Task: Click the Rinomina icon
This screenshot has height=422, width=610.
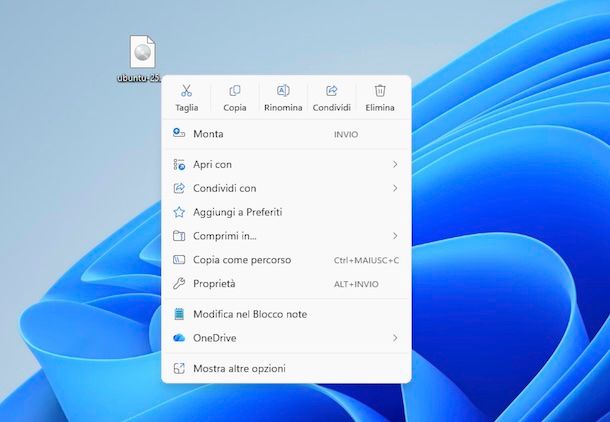Action: 283,91
